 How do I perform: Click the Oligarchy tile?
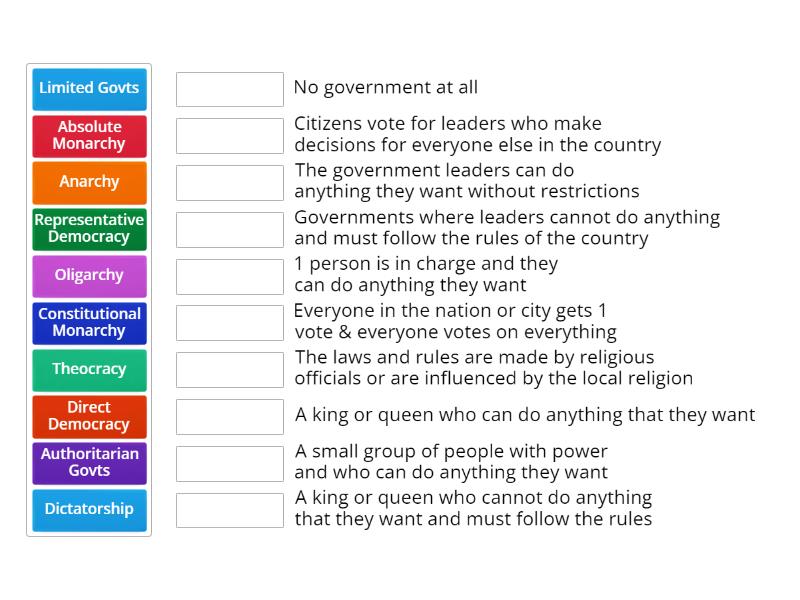tap(88, 276)
